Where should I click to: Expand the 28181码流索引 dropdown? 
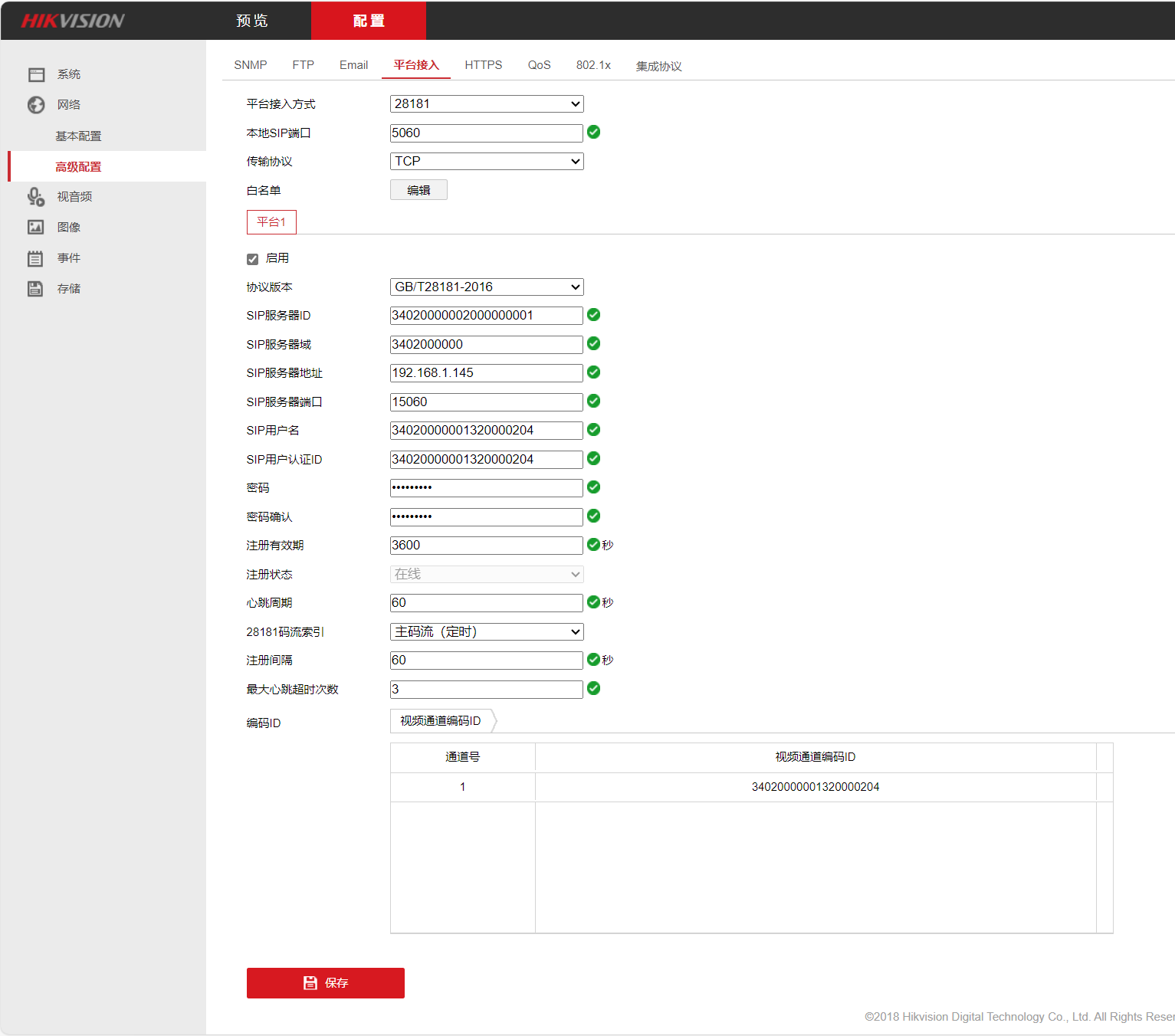pyautogui.click(x=487, y=631)
